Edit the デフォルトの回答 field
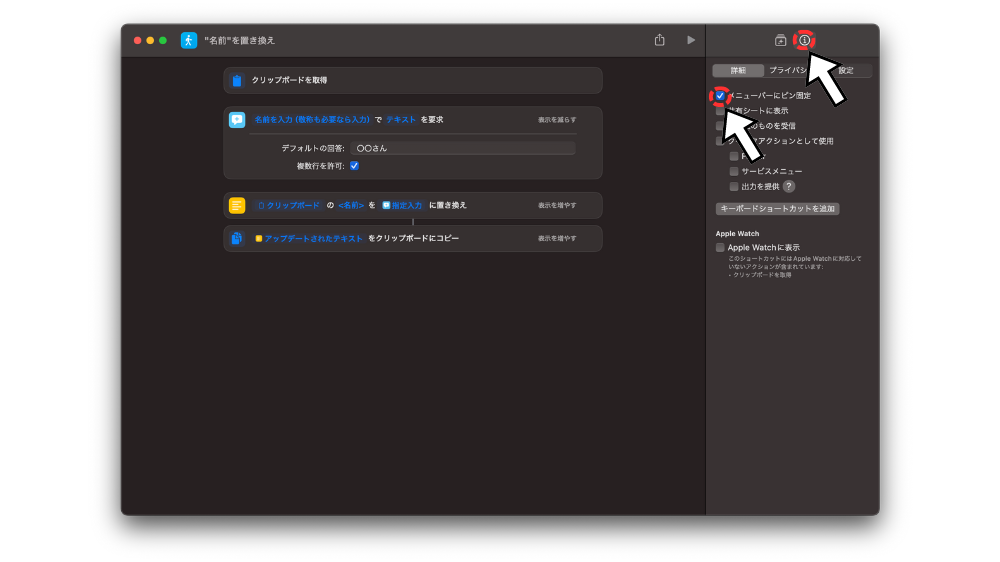Viewport: 1000px width, 562px height. click(x=462, y=148)
